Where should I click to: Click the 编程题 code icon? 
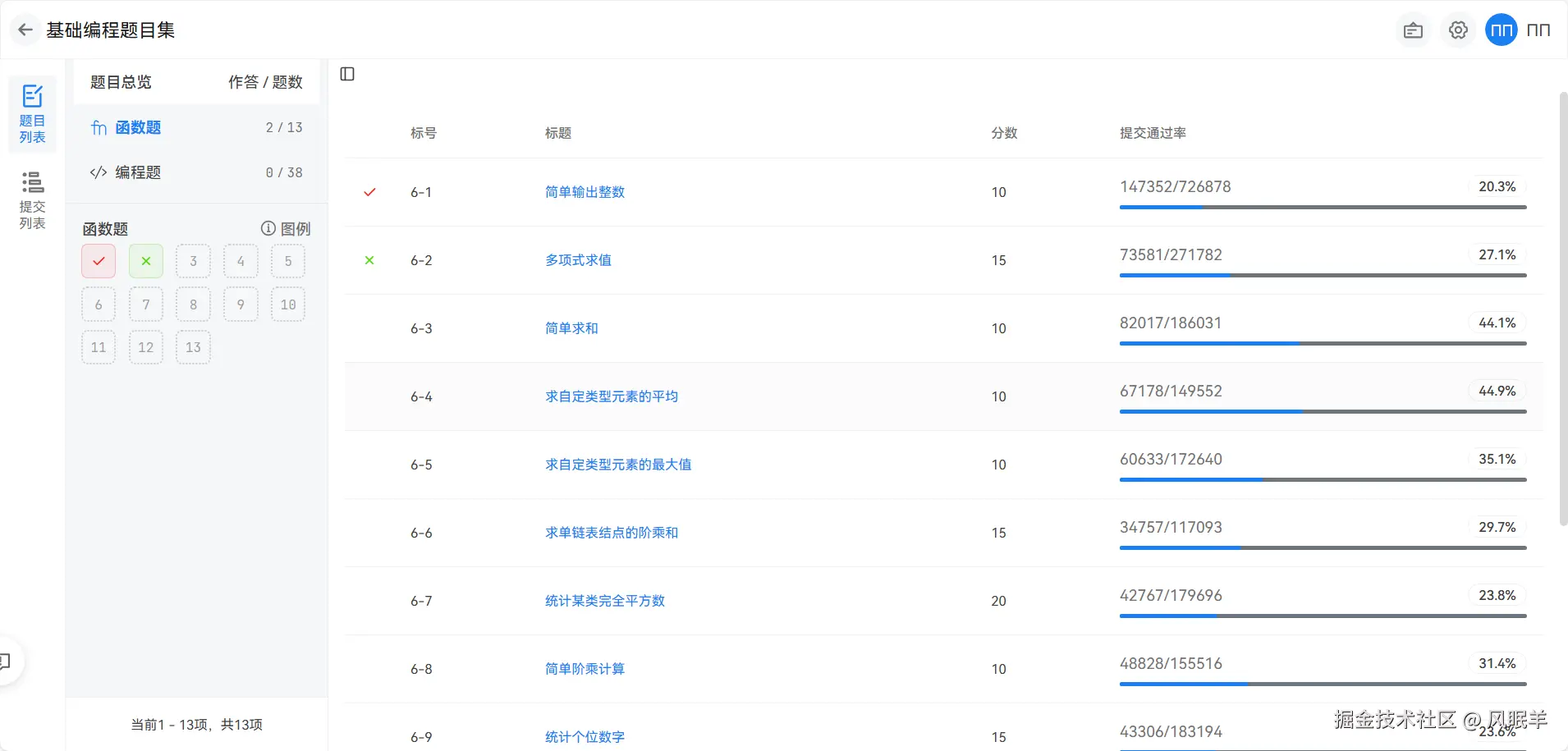click(x=99, y=172)
